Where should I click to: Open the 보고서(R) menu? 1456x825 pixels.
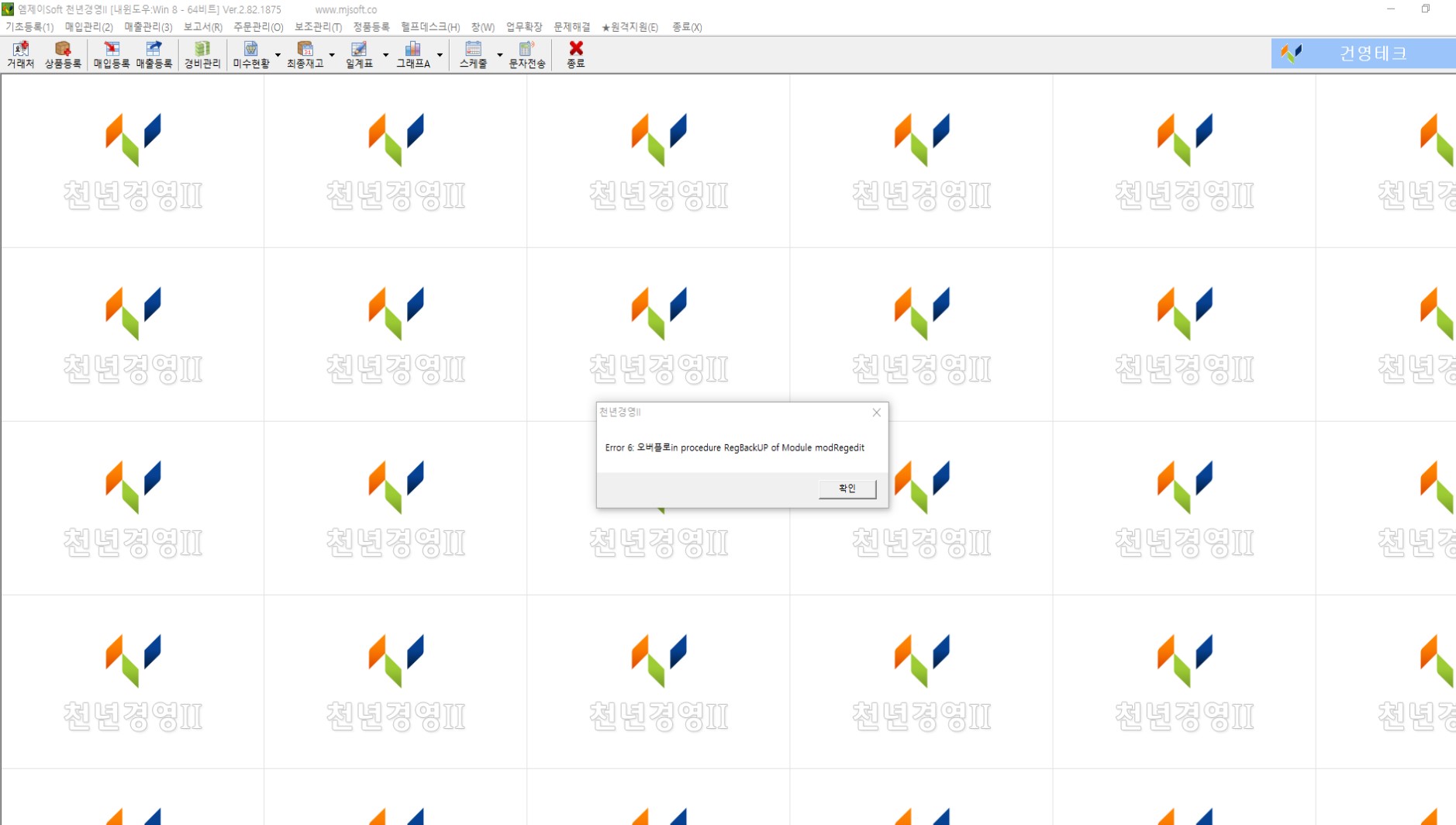[203, 27]
